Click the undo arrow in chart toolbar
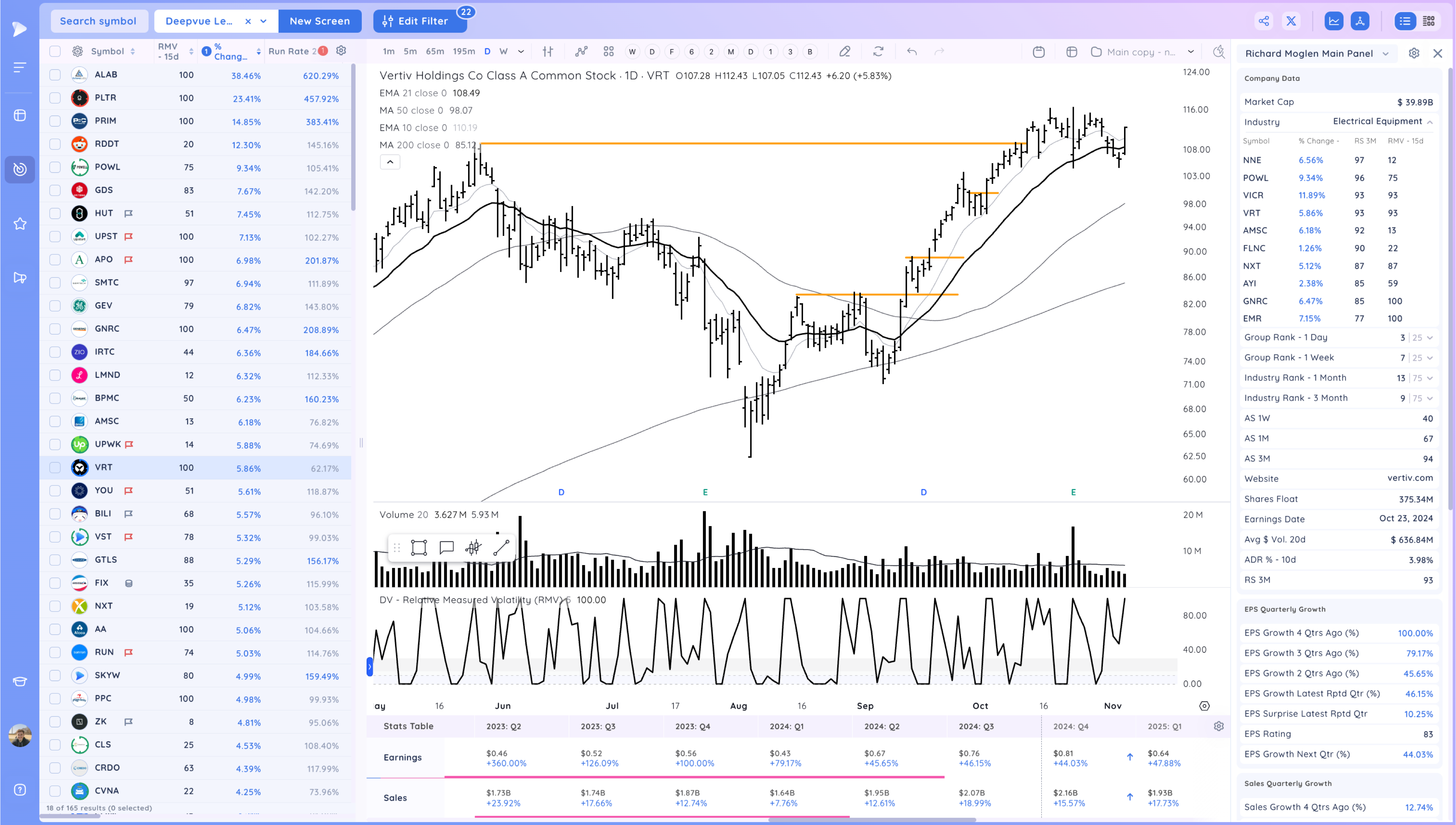Viewport: 1456px width, 825px height. click(x=912, y=52)
